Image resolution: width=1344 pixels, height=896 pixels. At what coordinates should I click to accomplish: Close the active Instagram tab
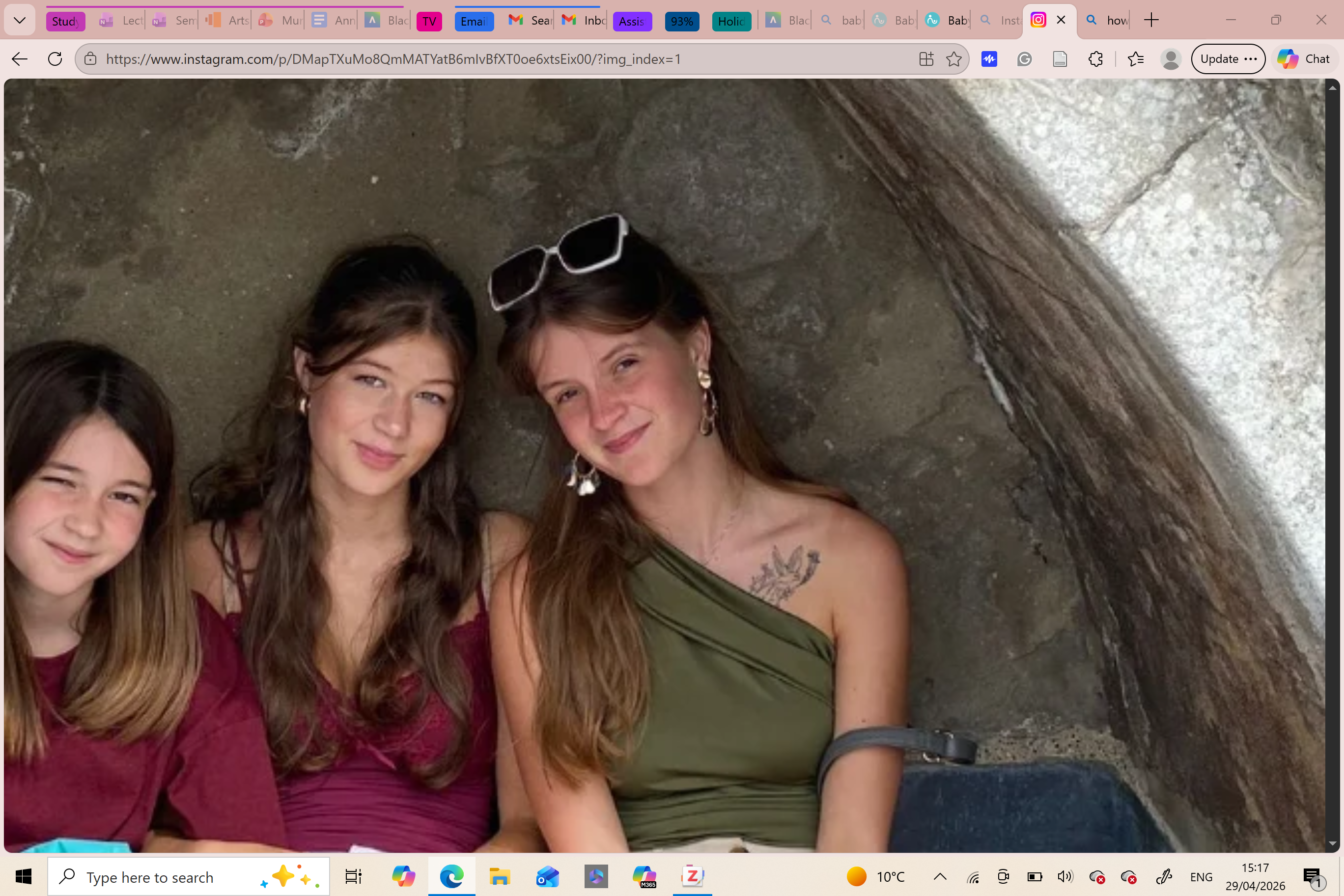point(1061,20)
